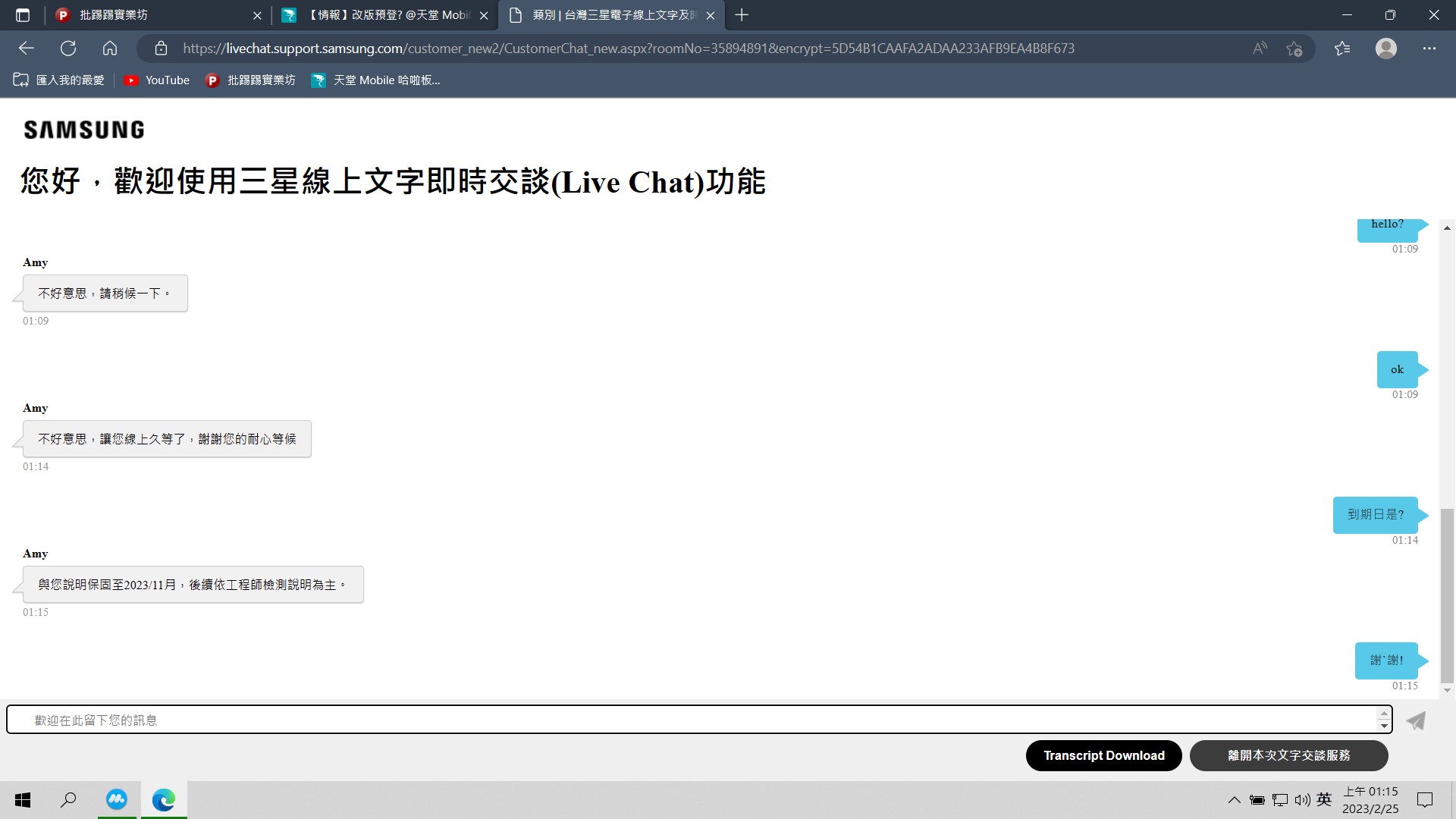Click message box scroll down arrow
This screenshot has height=819, width=1456.
coord(1384,726)
